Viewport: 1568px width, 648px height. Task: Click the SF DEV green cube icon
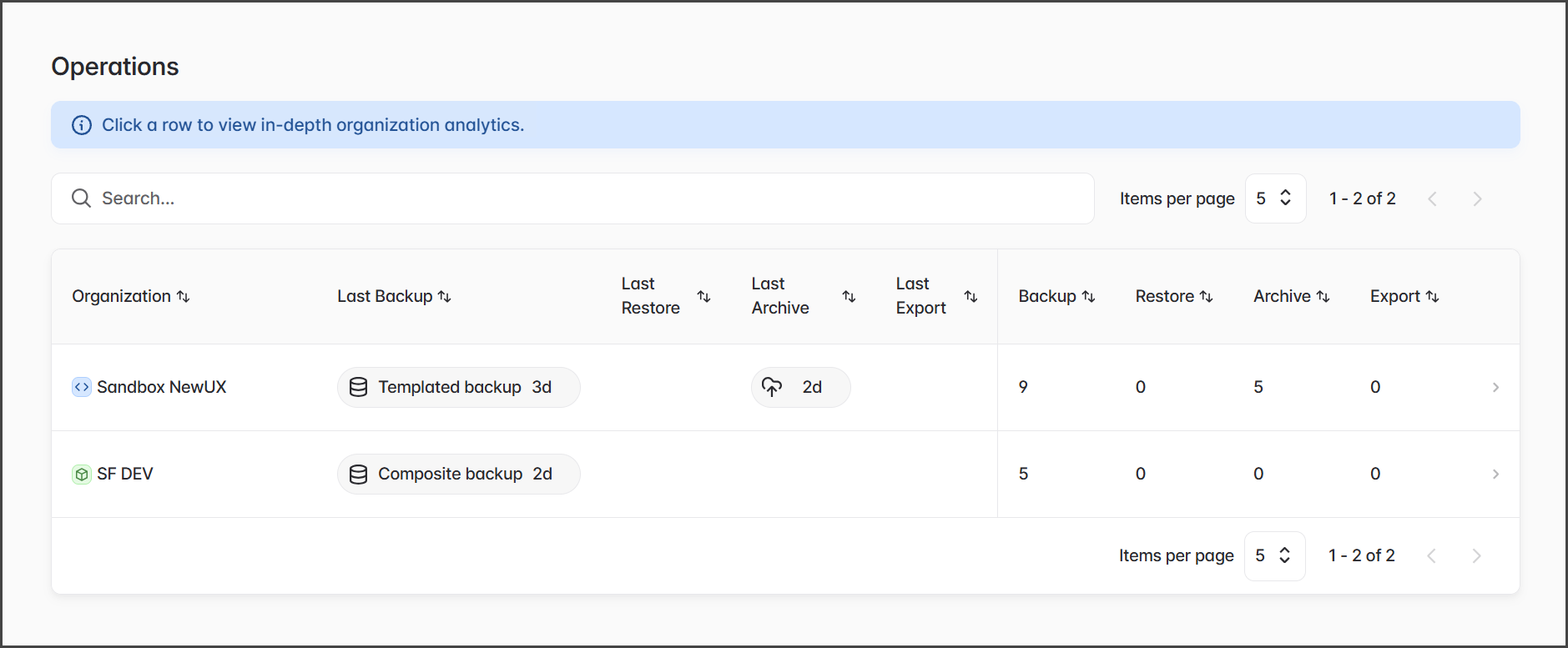82,475
